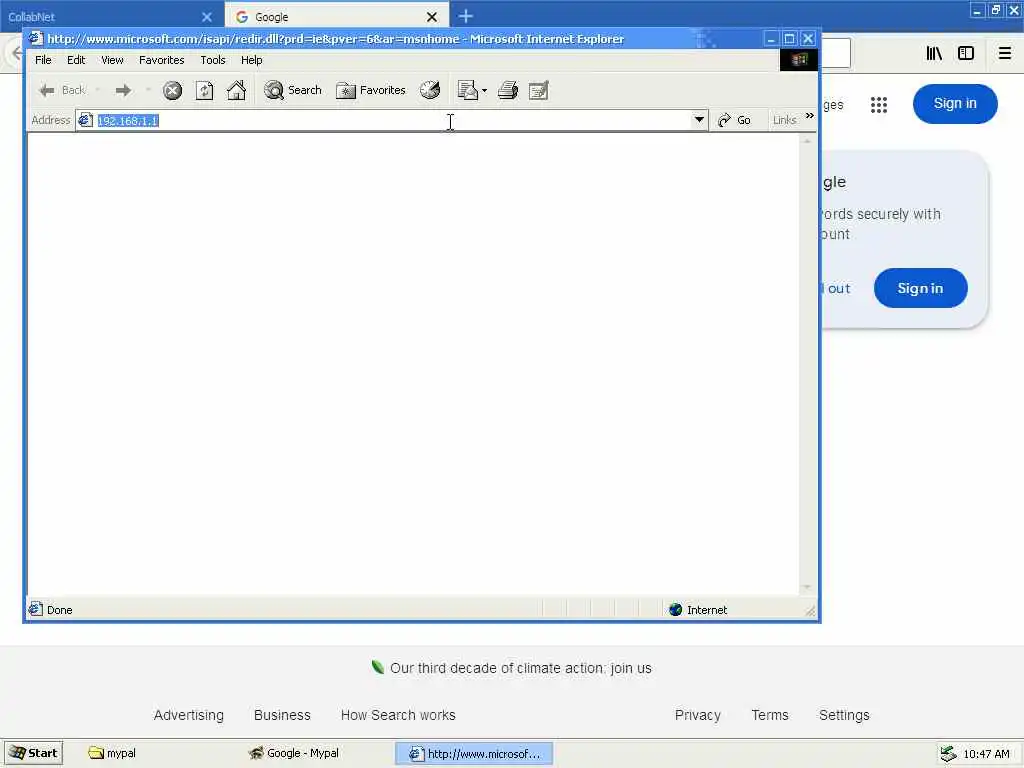This screenshot has height=768, width=1024.
Task: Close the Google tab in Mypal
Action: coord(432,17)
